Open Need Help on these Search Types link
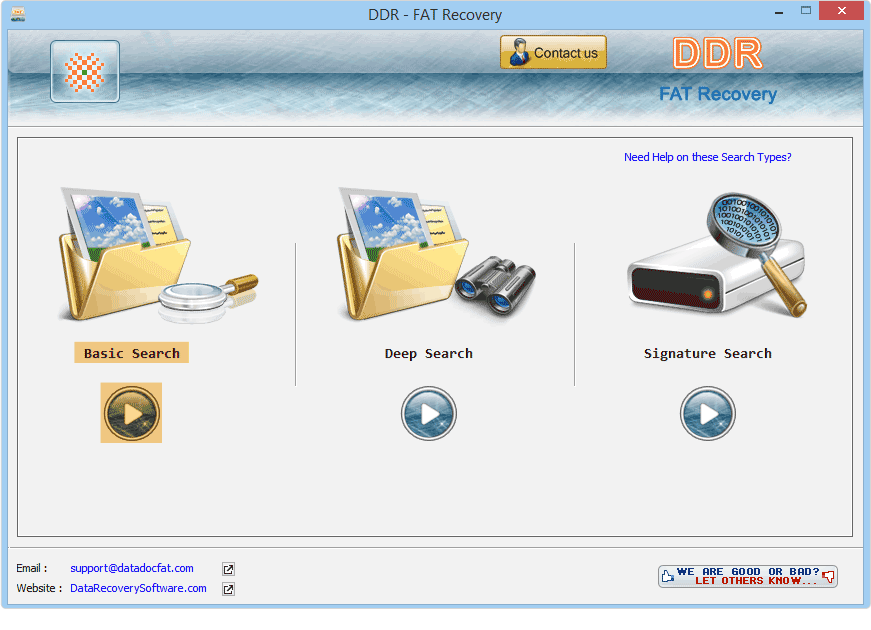This screenshot has width=871, height=630. pyautogui.click(x=707, y=157)
